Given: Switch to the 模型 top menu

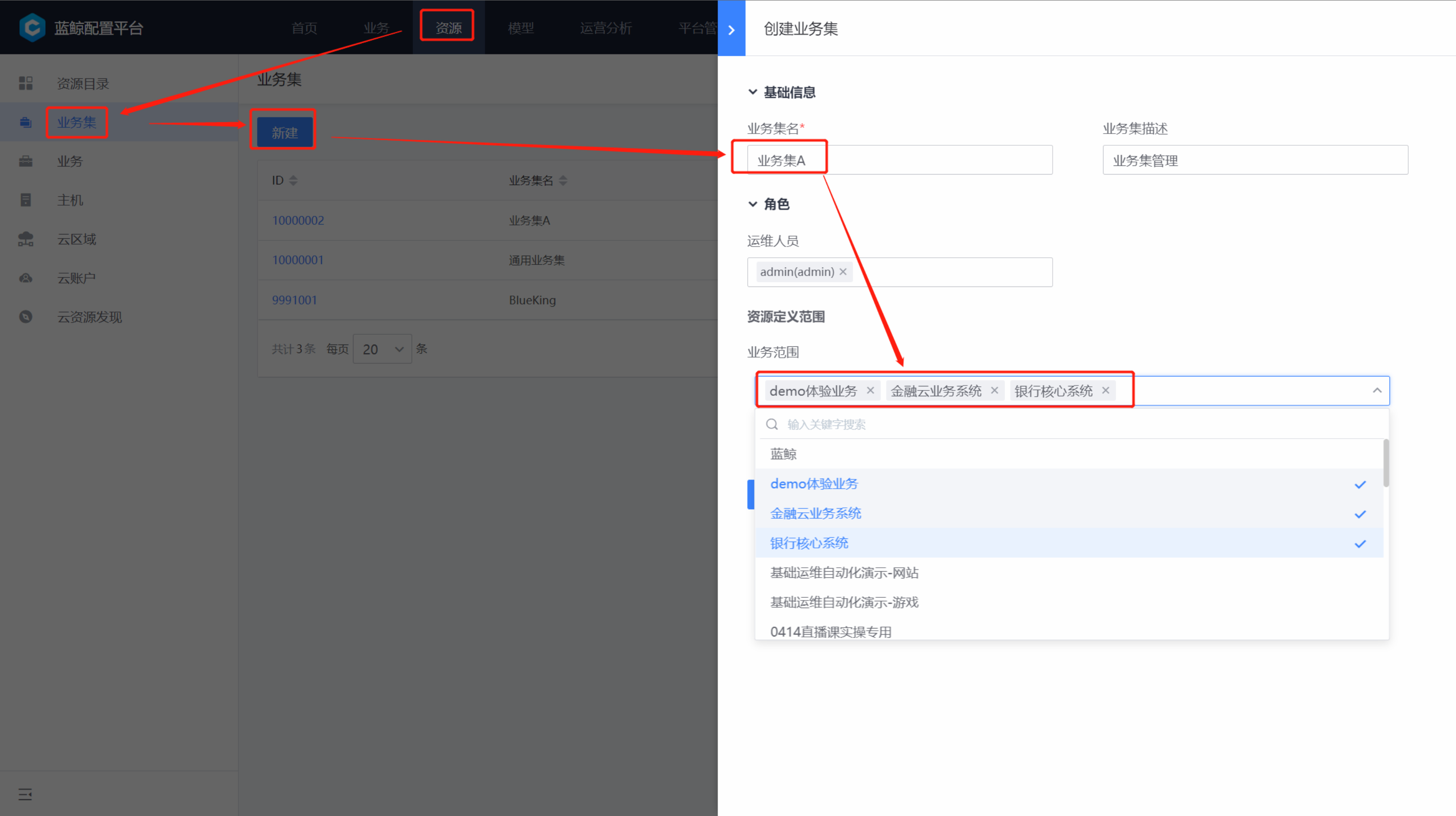Looking at the screenshot, I should pyautogui.click(x=521, y=28).
